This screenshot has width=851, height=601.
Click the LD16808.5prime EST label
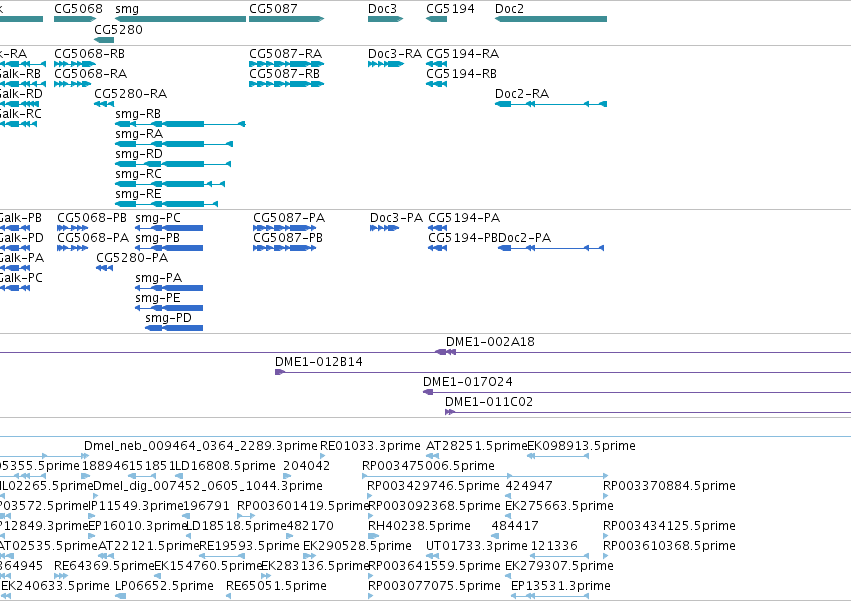(x=225, y=466)
